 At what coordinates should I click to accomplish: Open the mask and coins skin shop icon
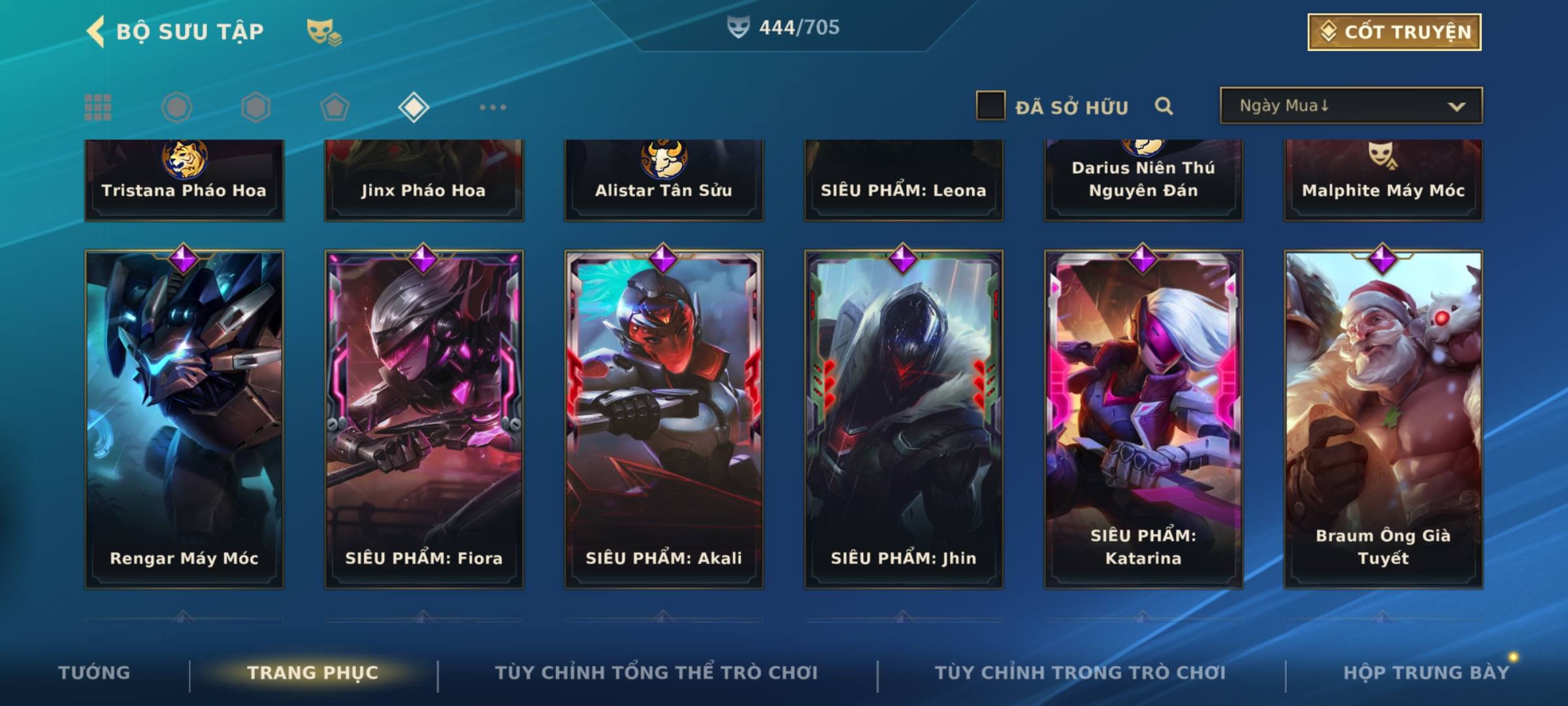point(324,32)
